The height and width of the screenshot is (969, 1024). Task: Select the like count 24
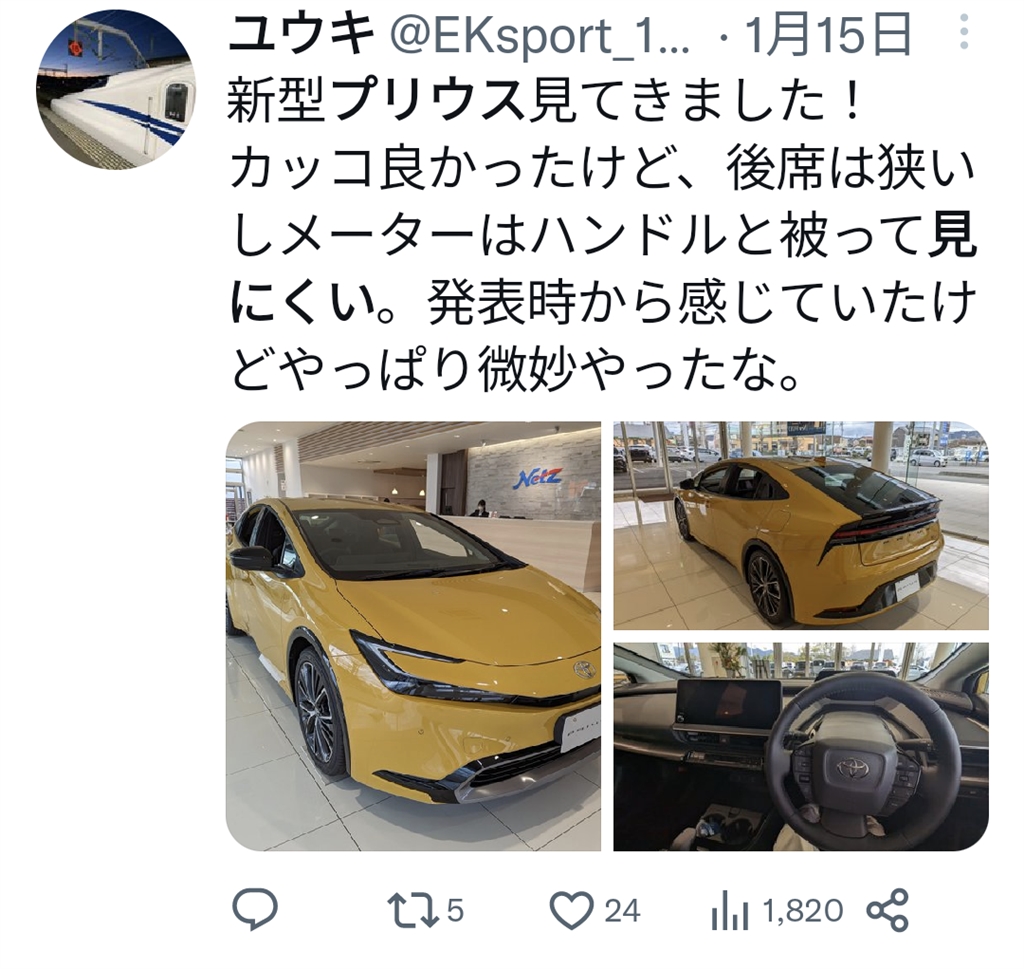pos(622,910)
